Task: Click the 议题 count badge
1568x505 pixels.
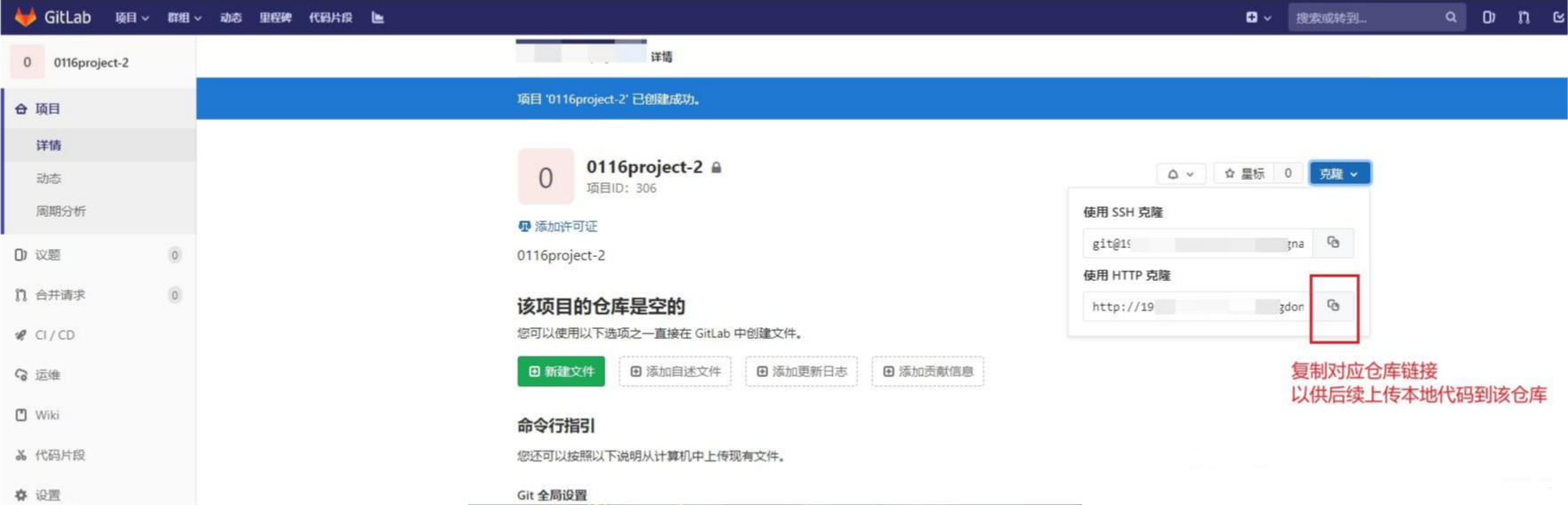Action: (x=174, y=255)
